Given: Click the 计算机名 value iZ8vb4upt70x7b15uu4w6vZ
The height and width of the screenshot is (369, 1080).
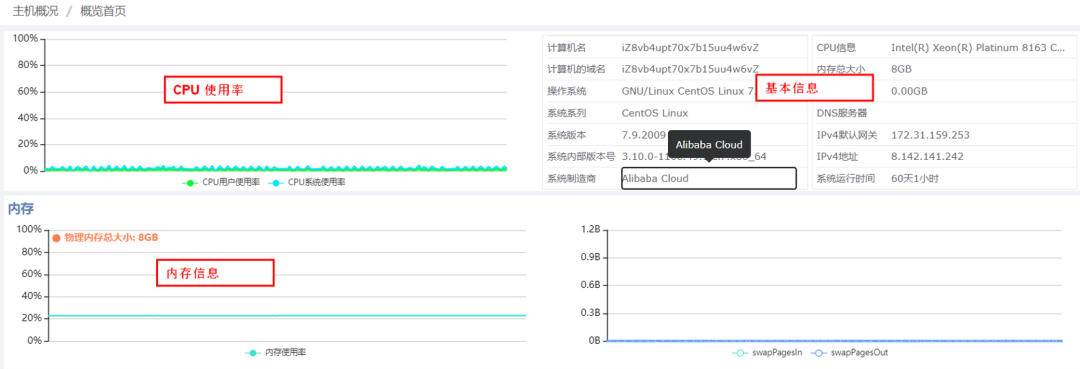Looking at the screenshot, I should [689, 48].
